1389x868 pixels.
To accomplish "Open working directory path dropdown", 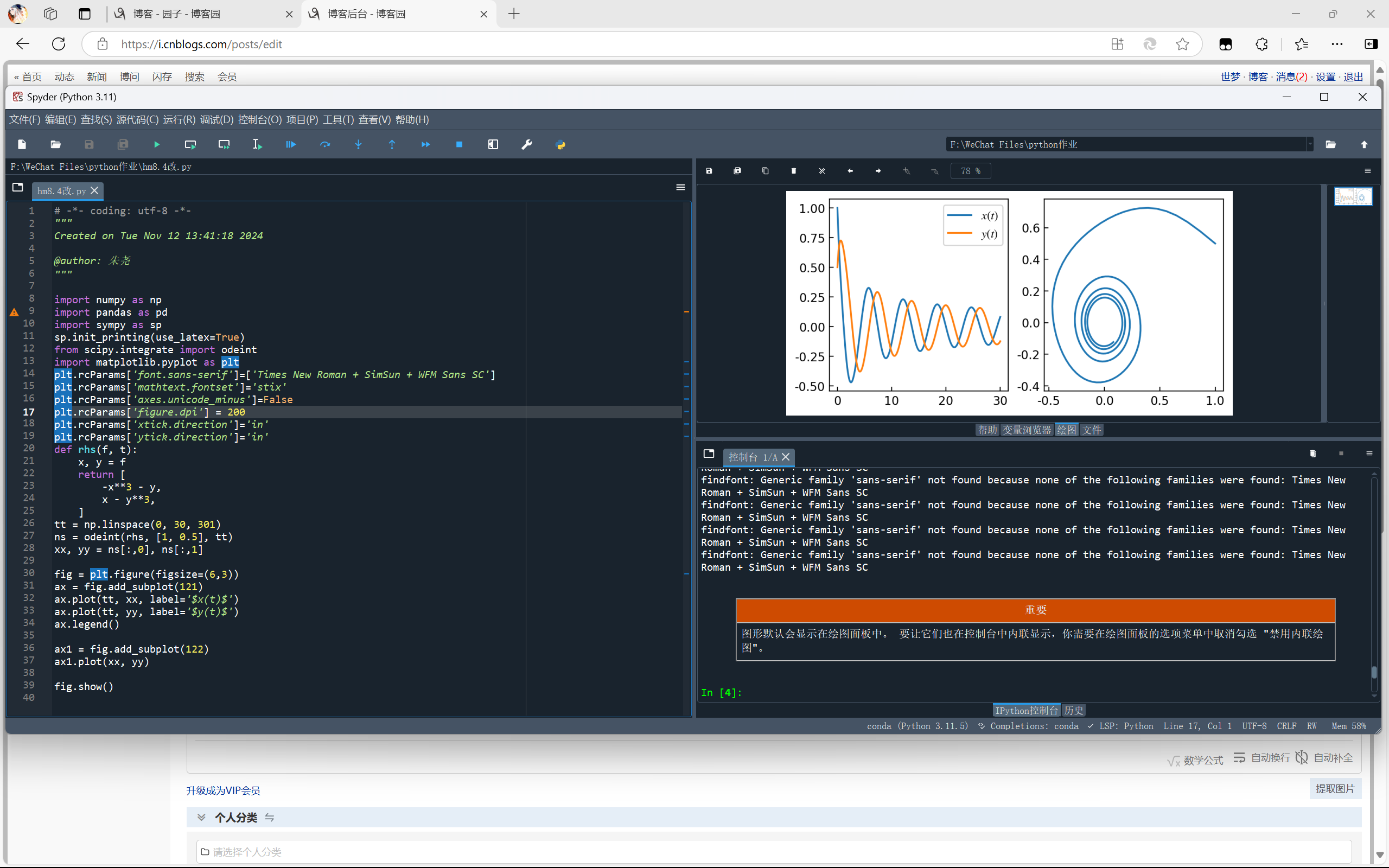I will coord(1310,145).
